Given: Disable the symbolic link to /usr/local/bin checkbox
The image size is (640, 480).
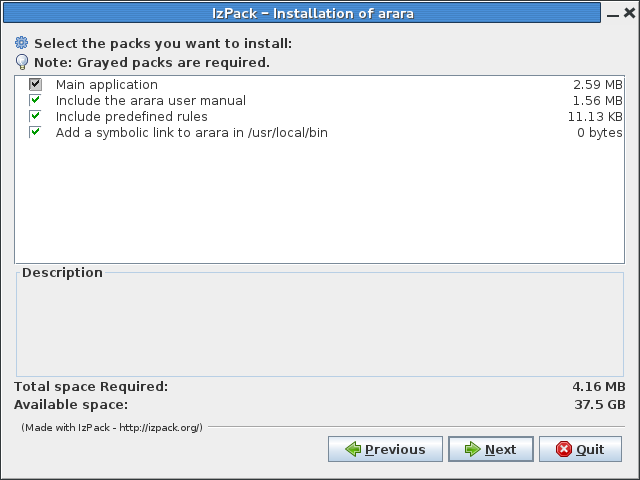Looking at the screenshot, I should tap(35, 133).
